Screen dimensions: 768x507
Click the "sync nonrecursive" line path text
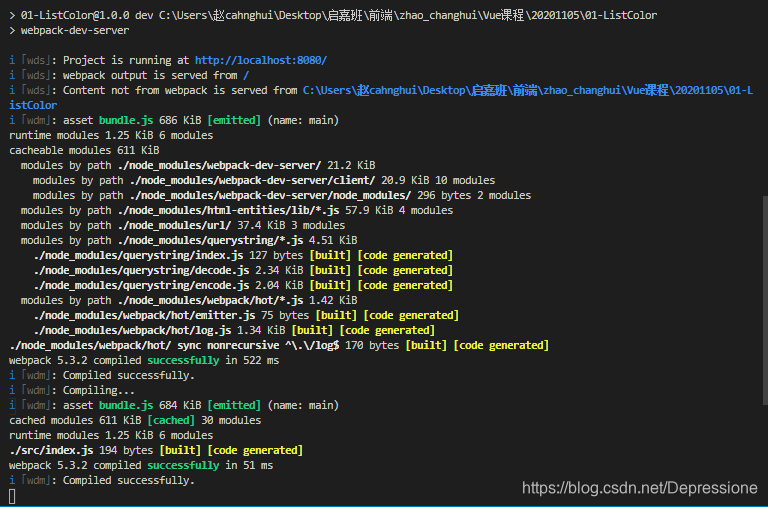pos(174,345)
